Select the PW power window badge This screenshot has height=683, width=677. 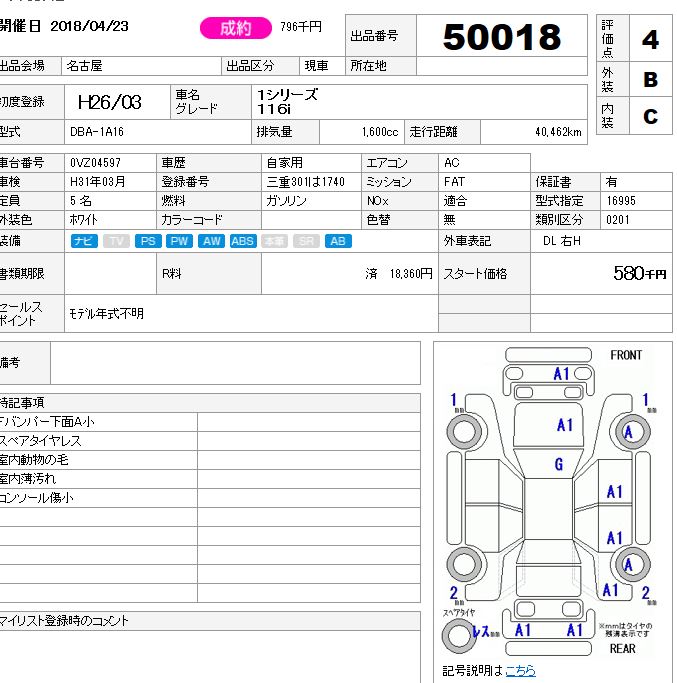click(x=179, y=241)
